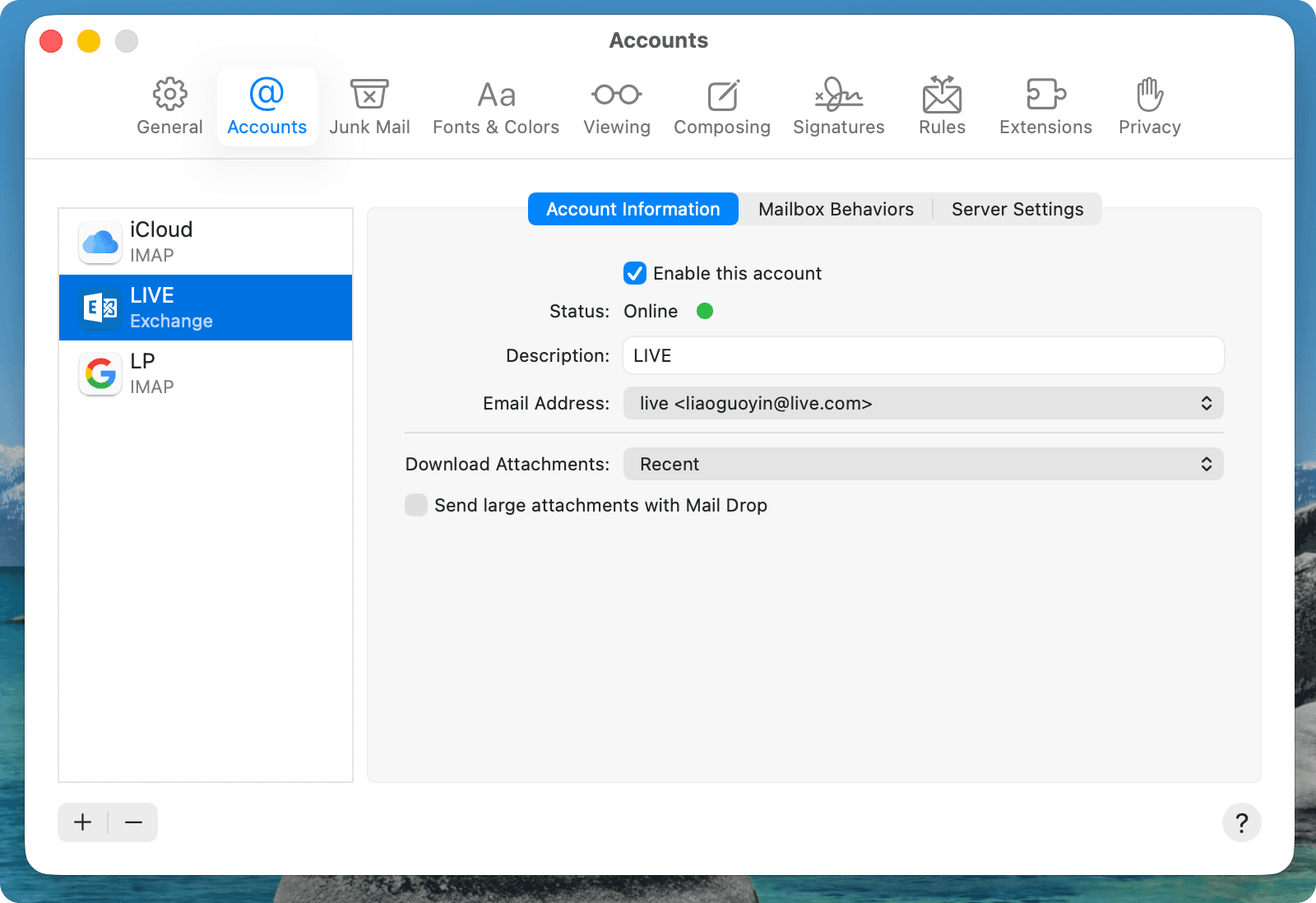Click the help question mark button
This screenshot has width=1316, height=903.
[1241, 822]
